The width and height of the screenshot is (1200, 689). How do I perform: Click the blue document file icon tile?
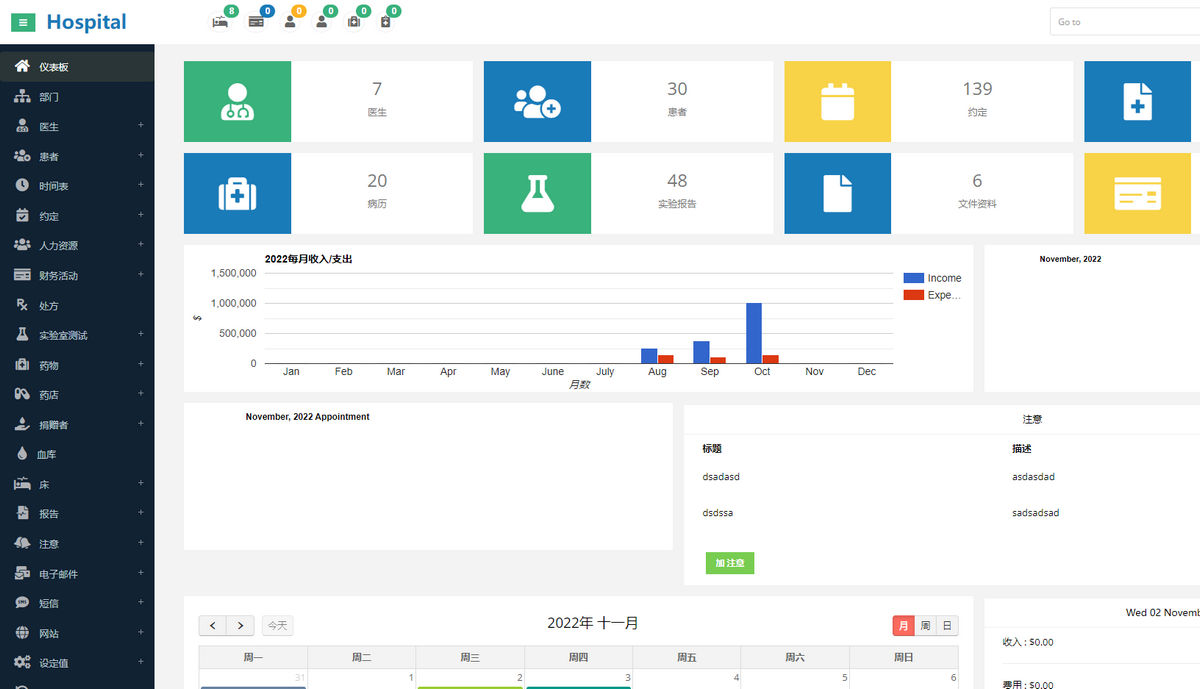coord(837,193)
